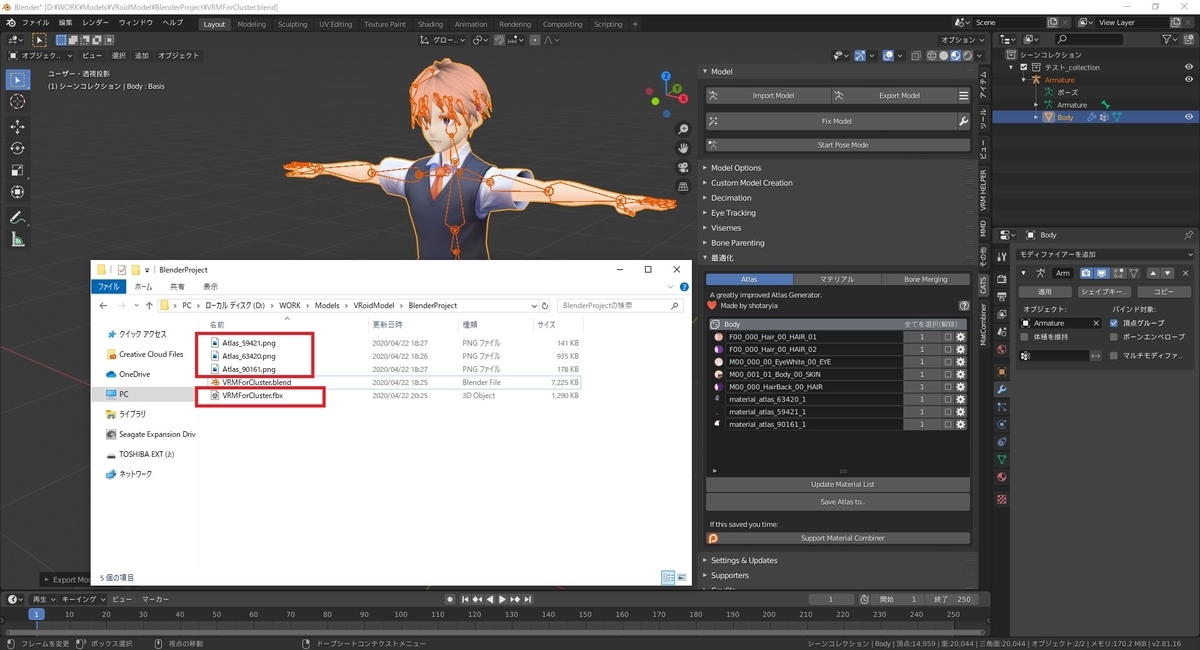
Task: Activate the Scale tool
Action: click(x=17, y=170)
